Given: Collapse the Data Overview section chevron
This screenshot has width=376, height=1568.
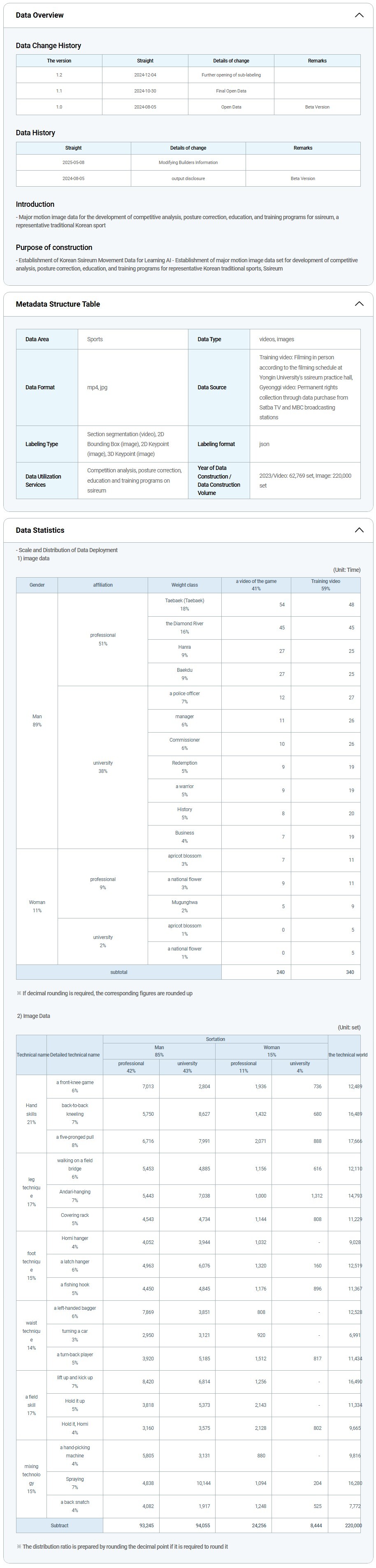Looking at the screenshot, I should pos(359,15).
